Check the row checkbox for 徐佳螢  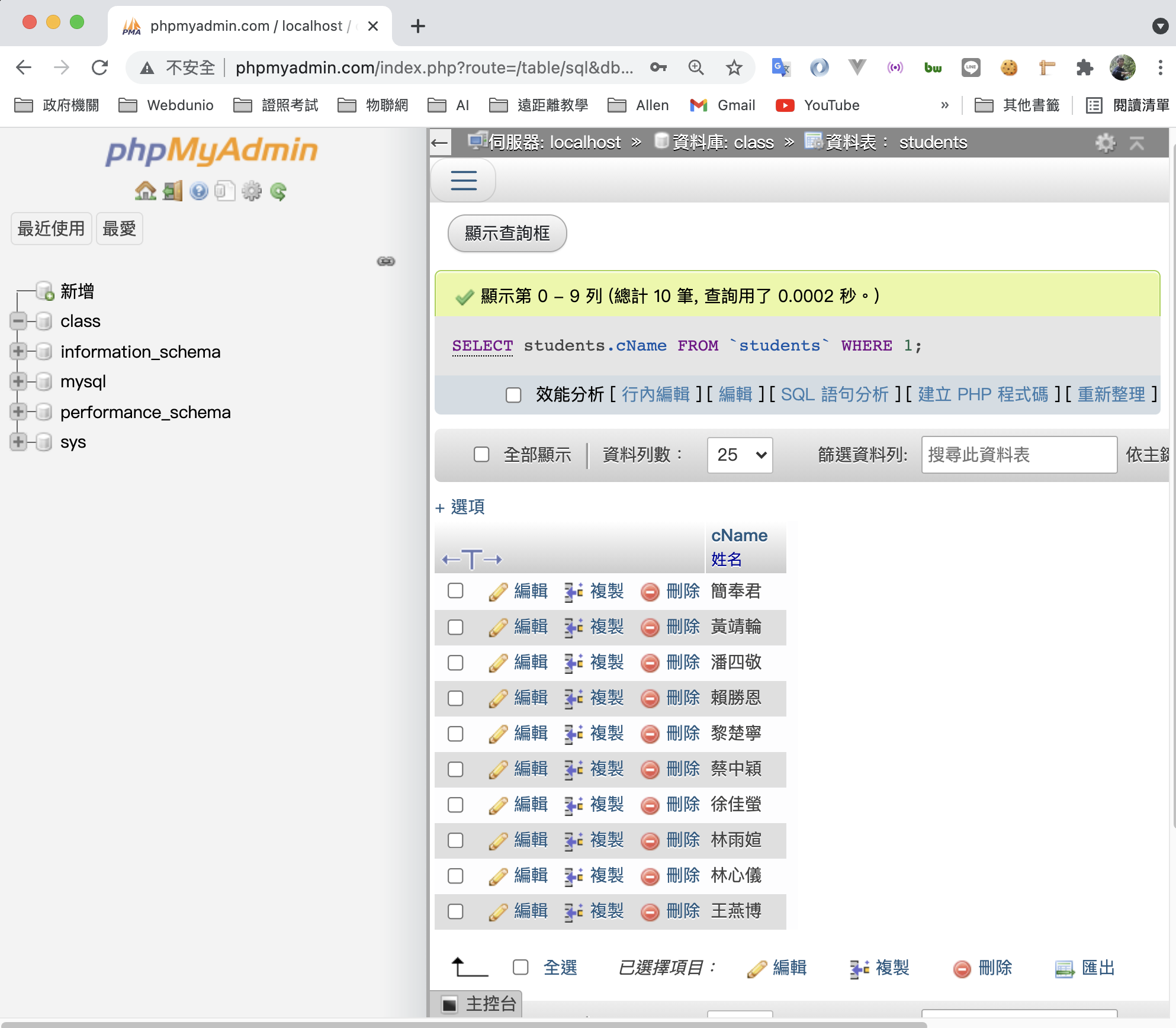tap(455, 805)
